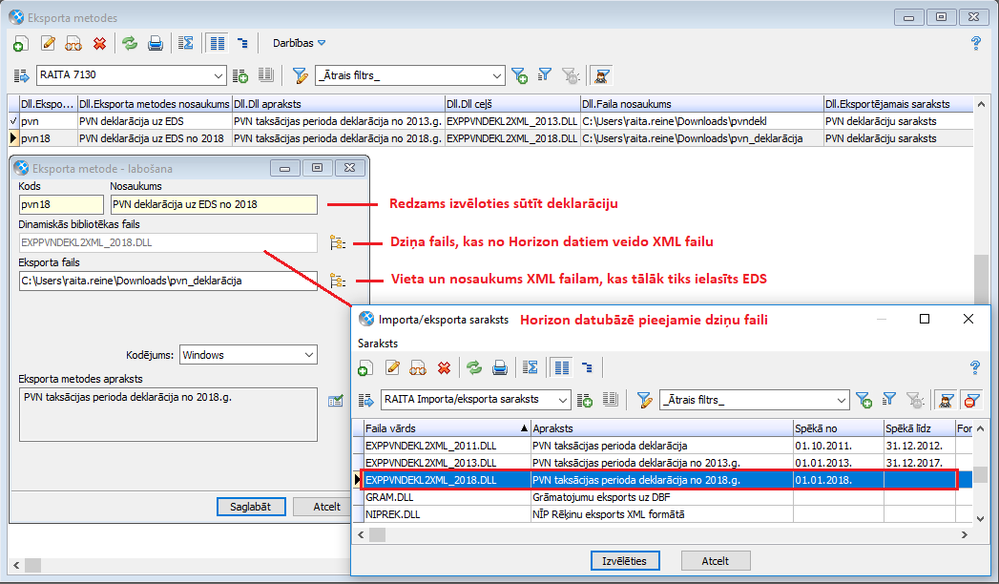Click the red delete X in Eksporta metodes toolbar

click(x=99, y=43)
